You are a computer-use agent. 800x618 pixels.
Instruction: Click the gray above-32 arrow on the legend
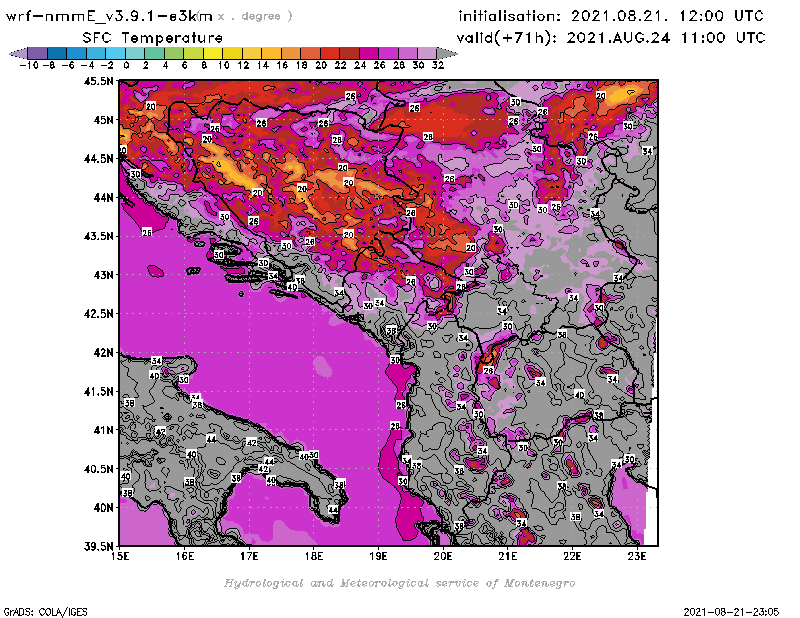(446, 53)
